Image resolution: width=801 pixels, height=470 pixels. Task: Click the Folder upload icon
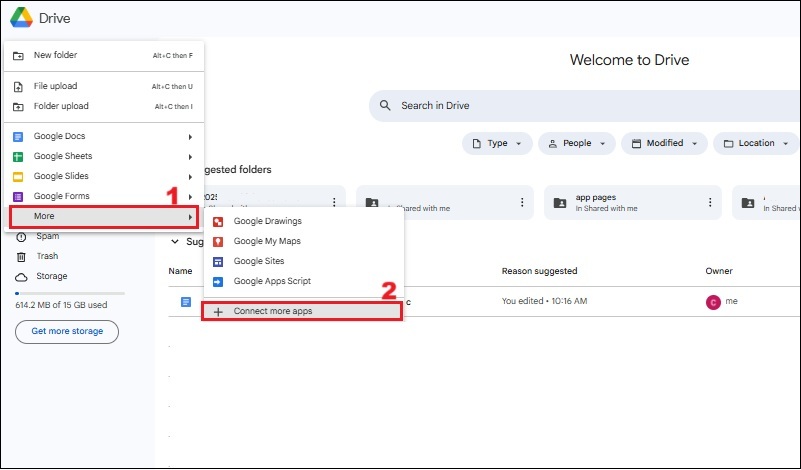coord(18,107)
